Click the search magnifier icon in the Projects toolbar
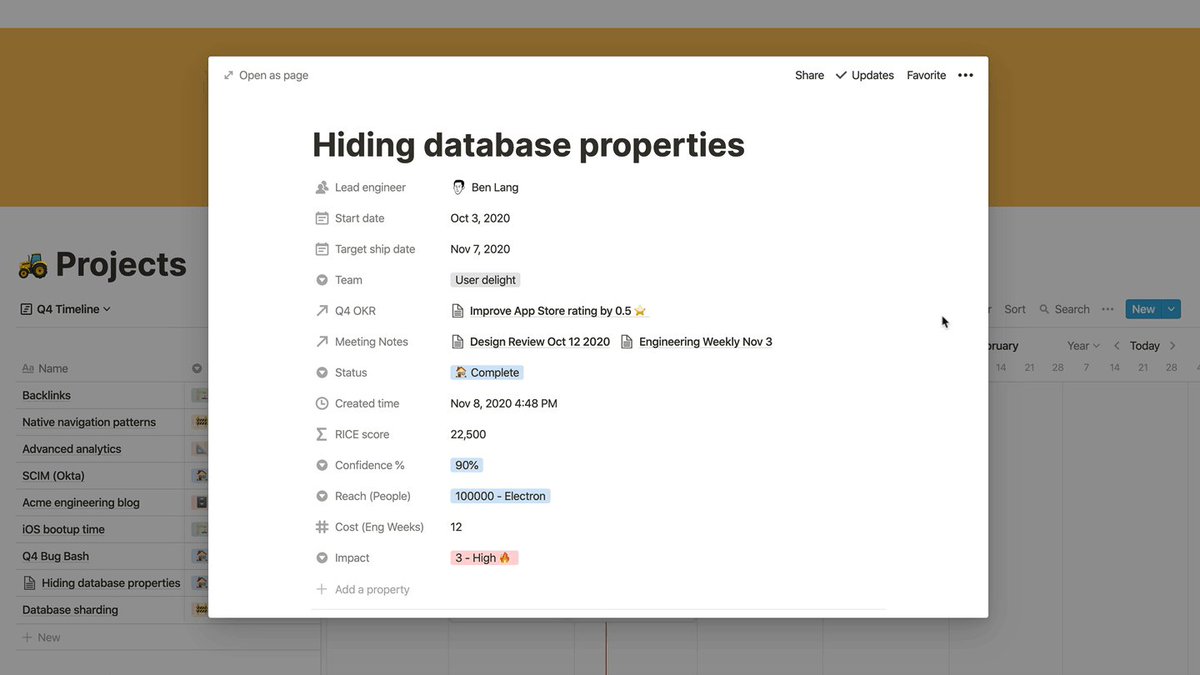The height and width of the screenshot is (675, 1200). tap(1045, 310)
